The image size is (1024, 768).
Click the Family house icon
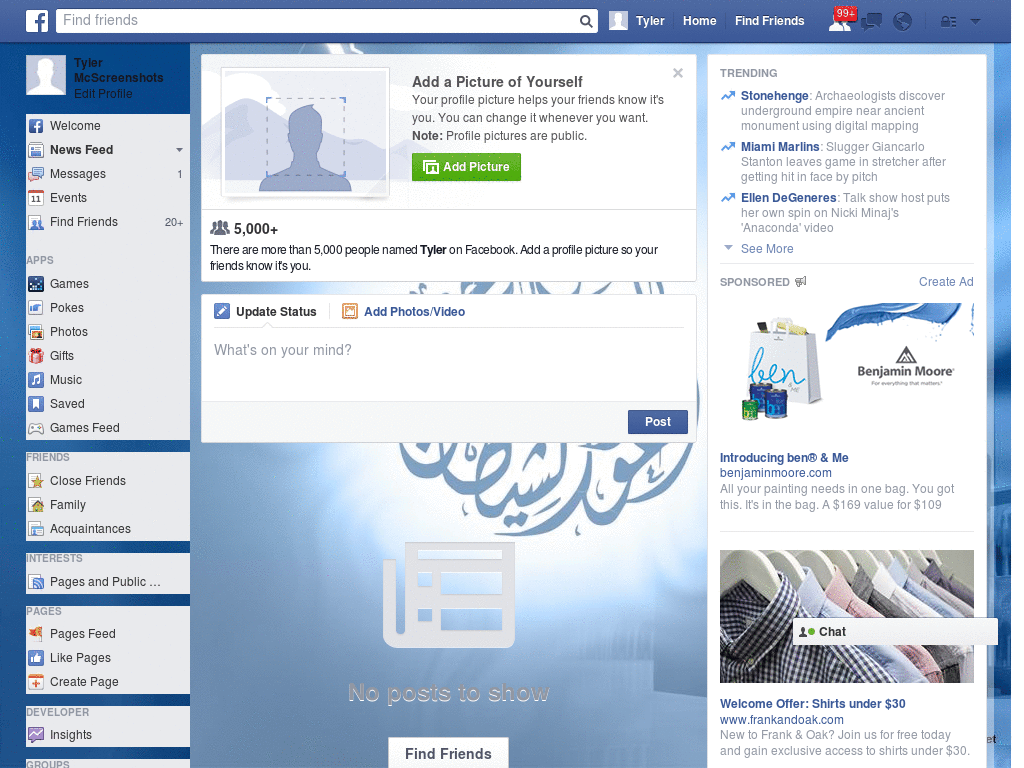[36, 505]
